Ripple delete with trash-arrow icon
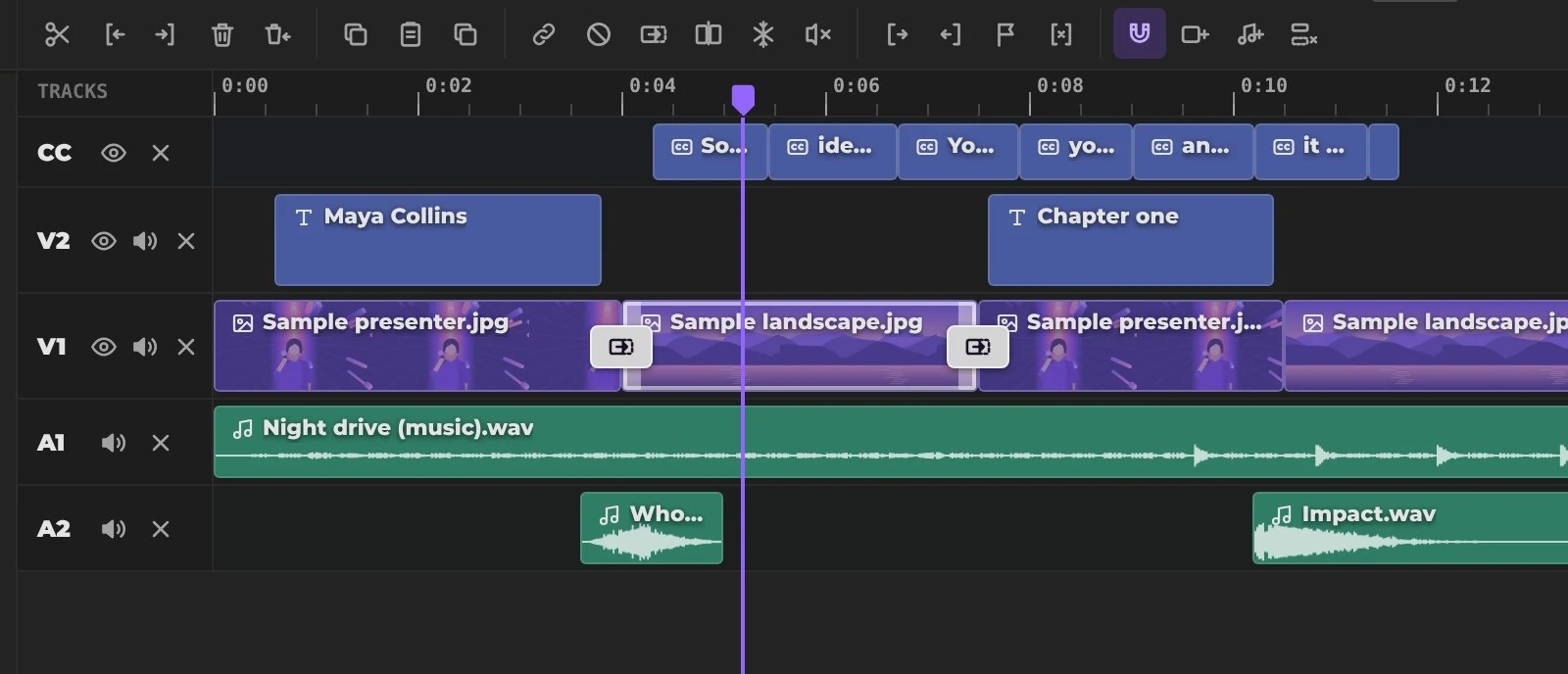This screenshot has height=674, width=1568. (x=277, y=35)
